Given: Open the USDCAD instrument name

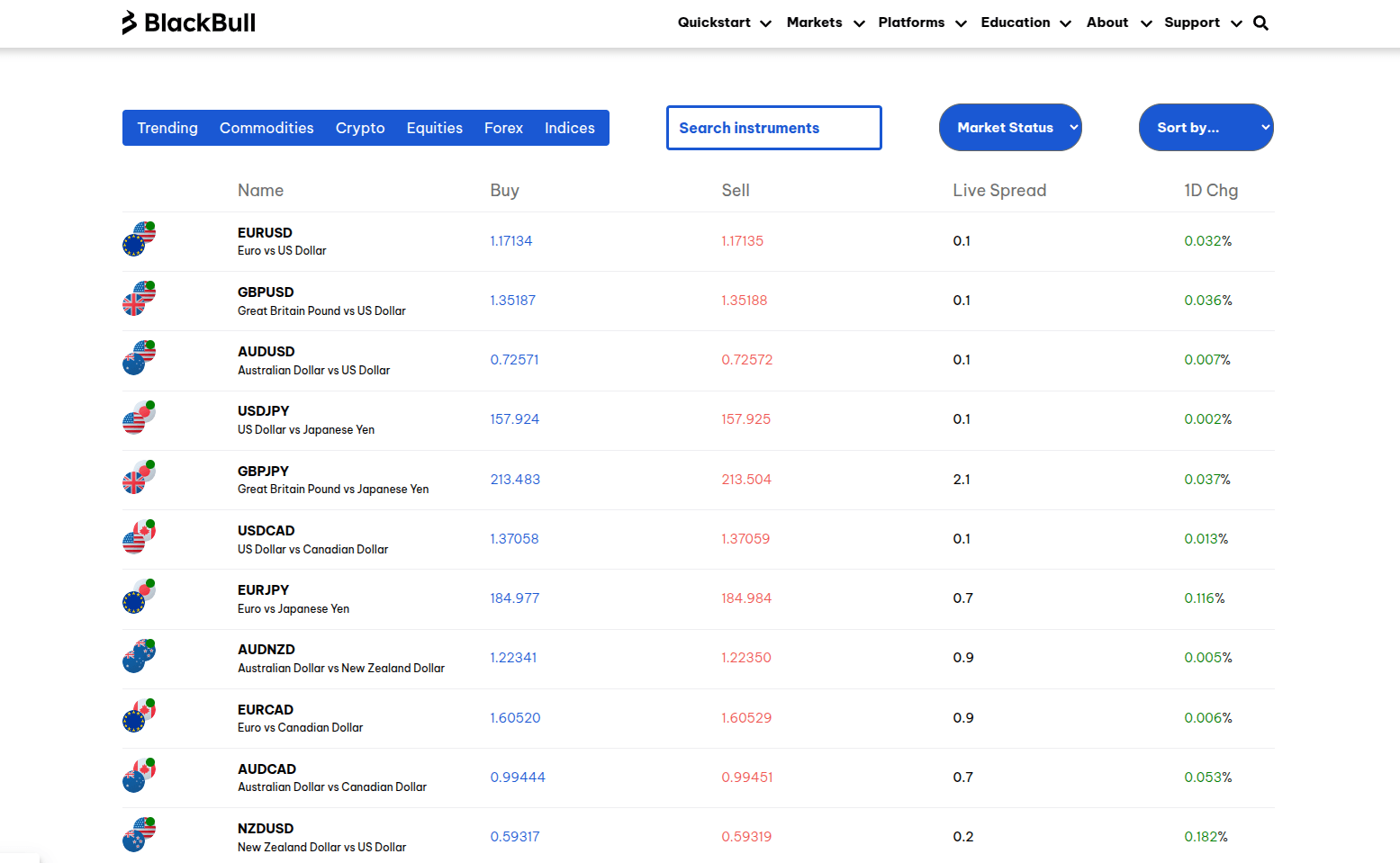Looking at the screenshot, I should (266, 530).
